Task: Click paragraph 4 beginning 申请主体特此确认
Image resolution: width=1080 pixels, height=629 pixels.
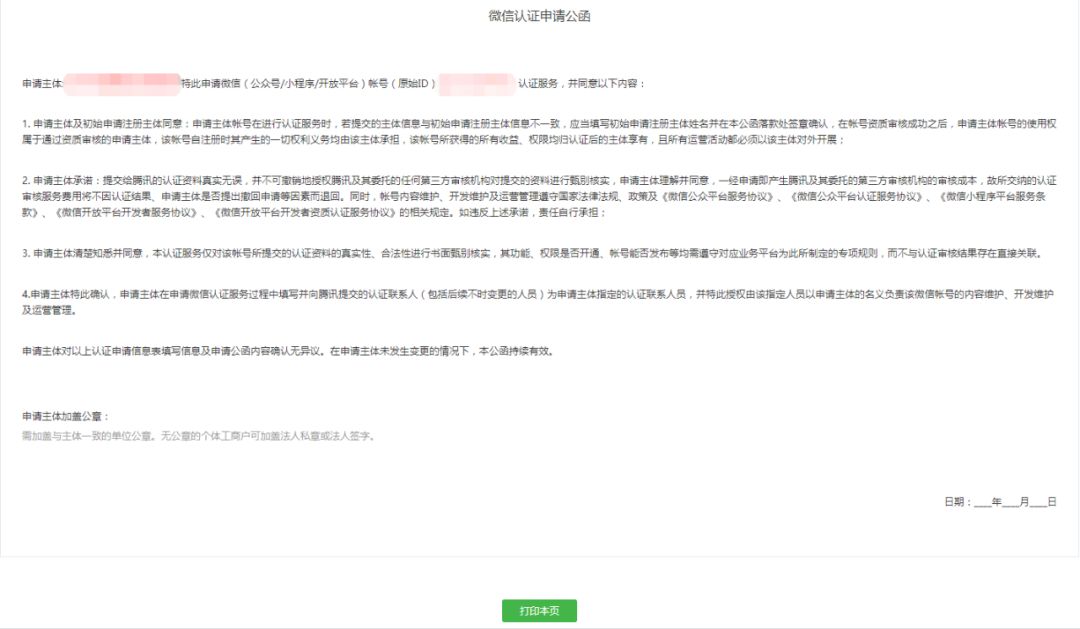Action: pyautogui.click(x=539, y=302)
